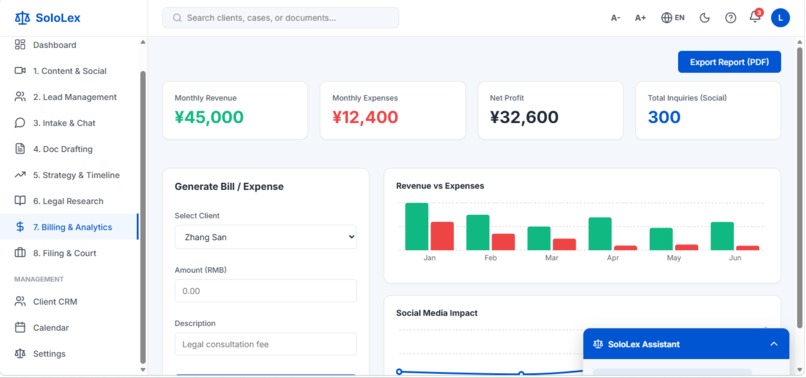Image resolution: width=806 pixels, height=378 pixels.
Task: Collapse the SoloLex Assistant panel chevron
Action: (x=774, y=344)
